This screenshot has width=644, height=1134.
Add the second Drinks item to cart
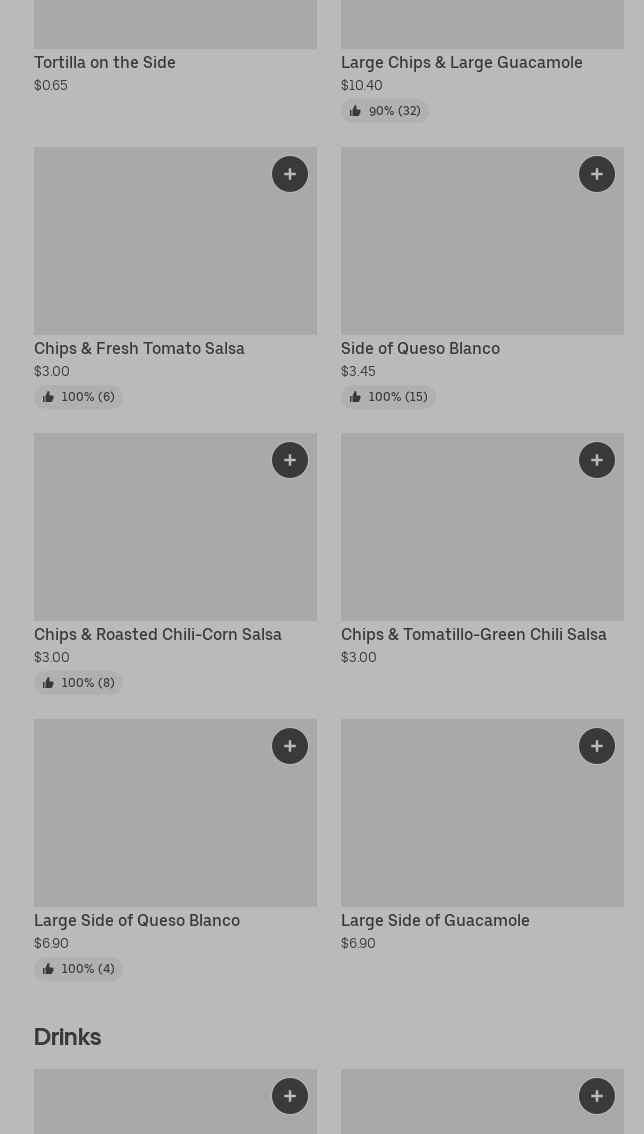click(597, 1096)
